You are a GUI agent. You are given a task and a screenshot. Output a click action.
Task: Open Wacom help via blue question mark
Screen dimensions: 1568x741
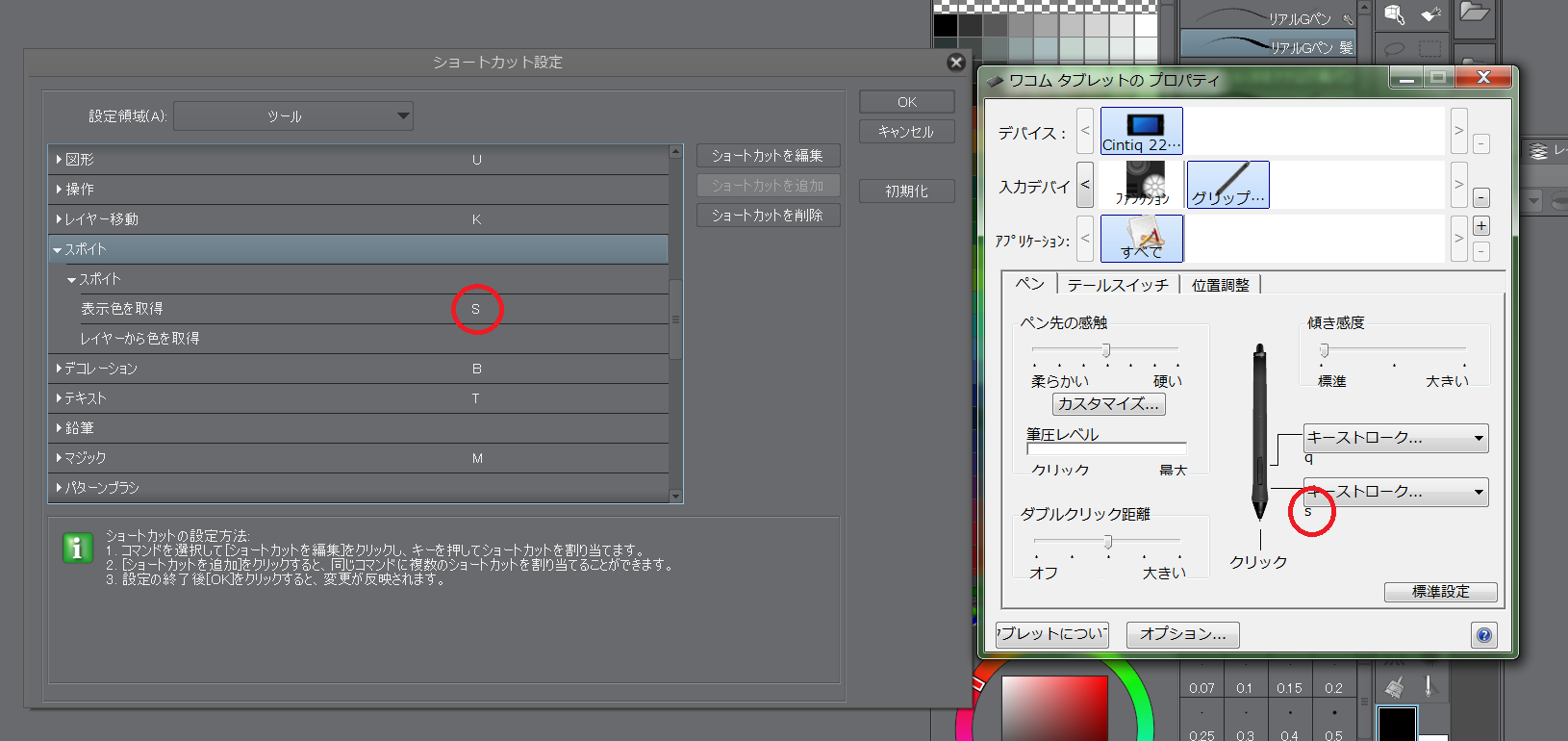pos(1484,635)
